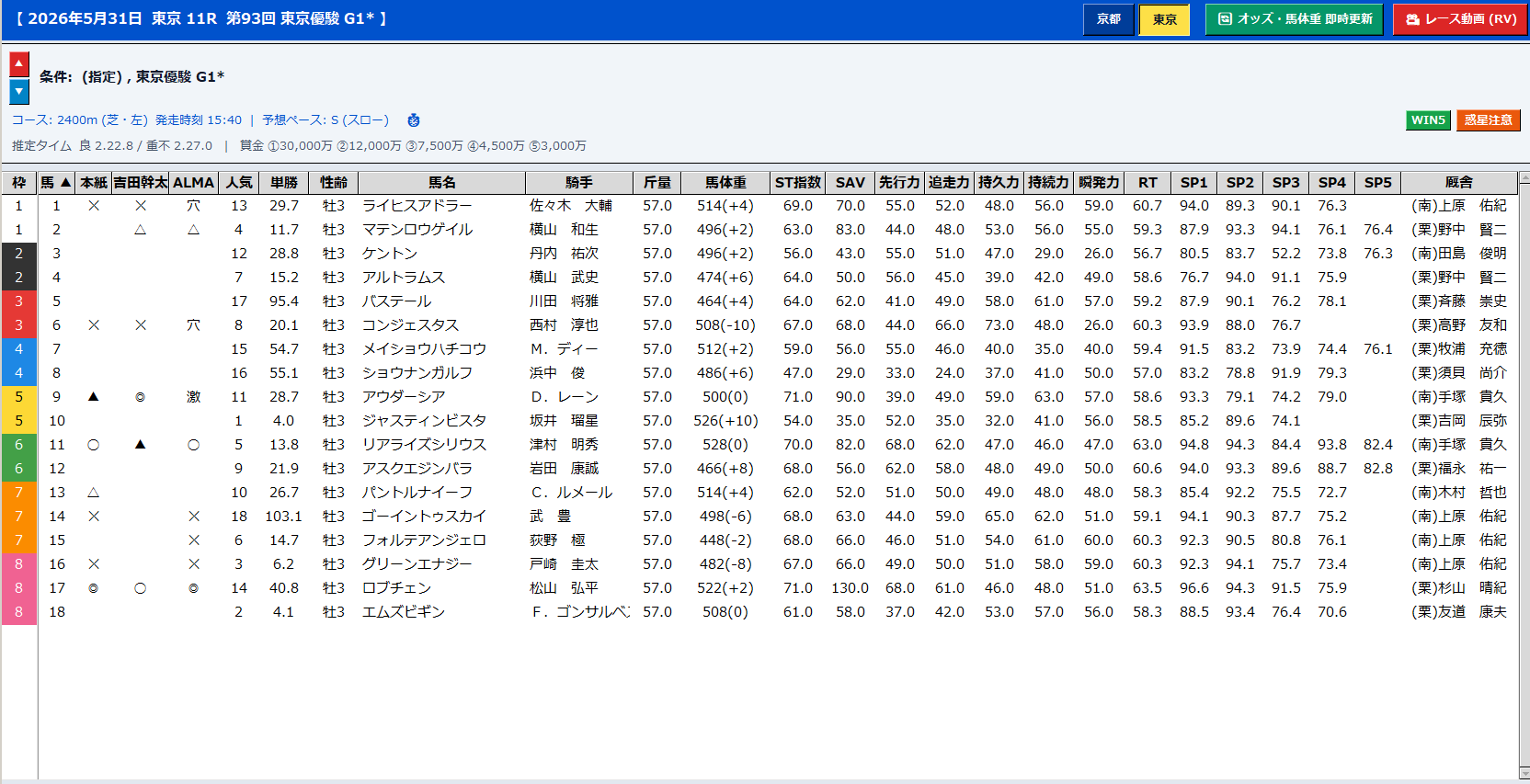Click the ST指数 column header

point(798,183)
